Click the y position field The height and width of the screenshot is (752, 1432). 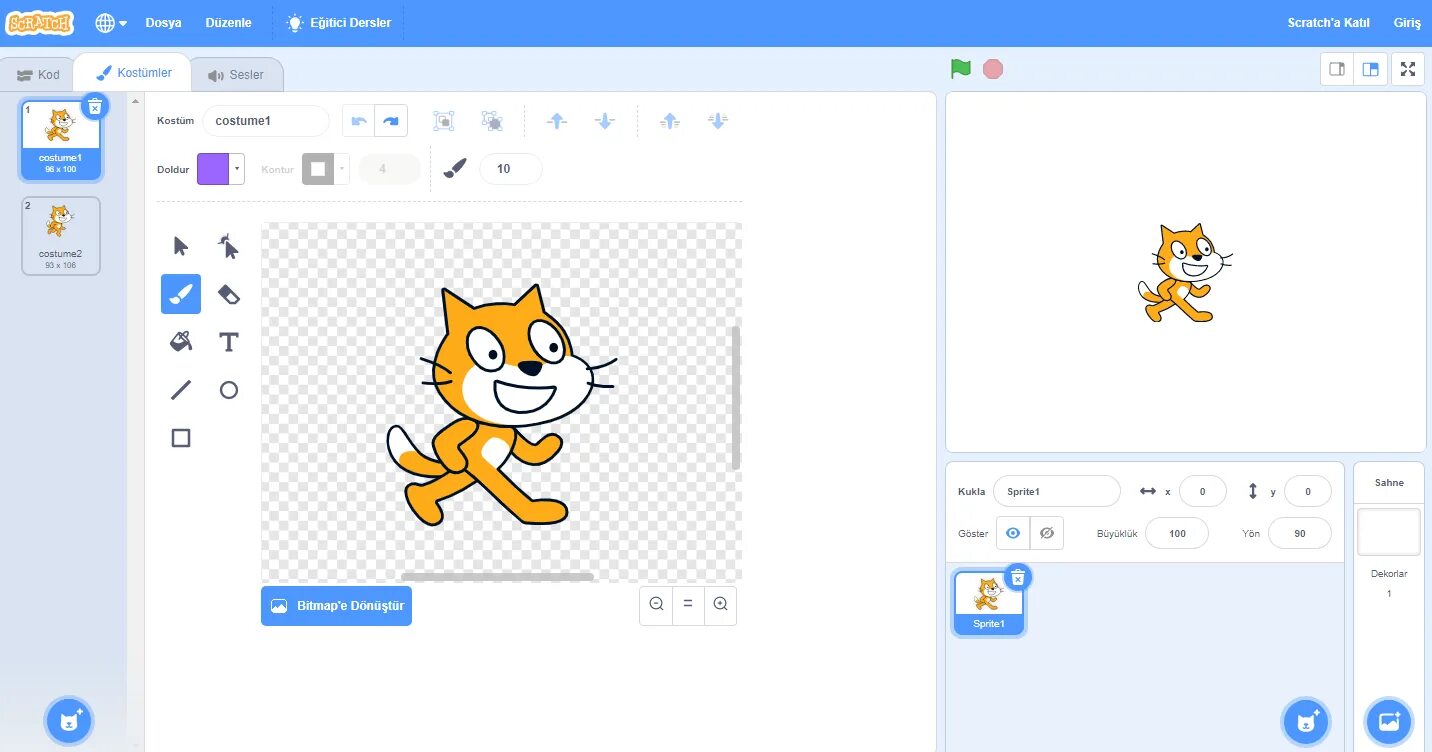coord(1308,491)
